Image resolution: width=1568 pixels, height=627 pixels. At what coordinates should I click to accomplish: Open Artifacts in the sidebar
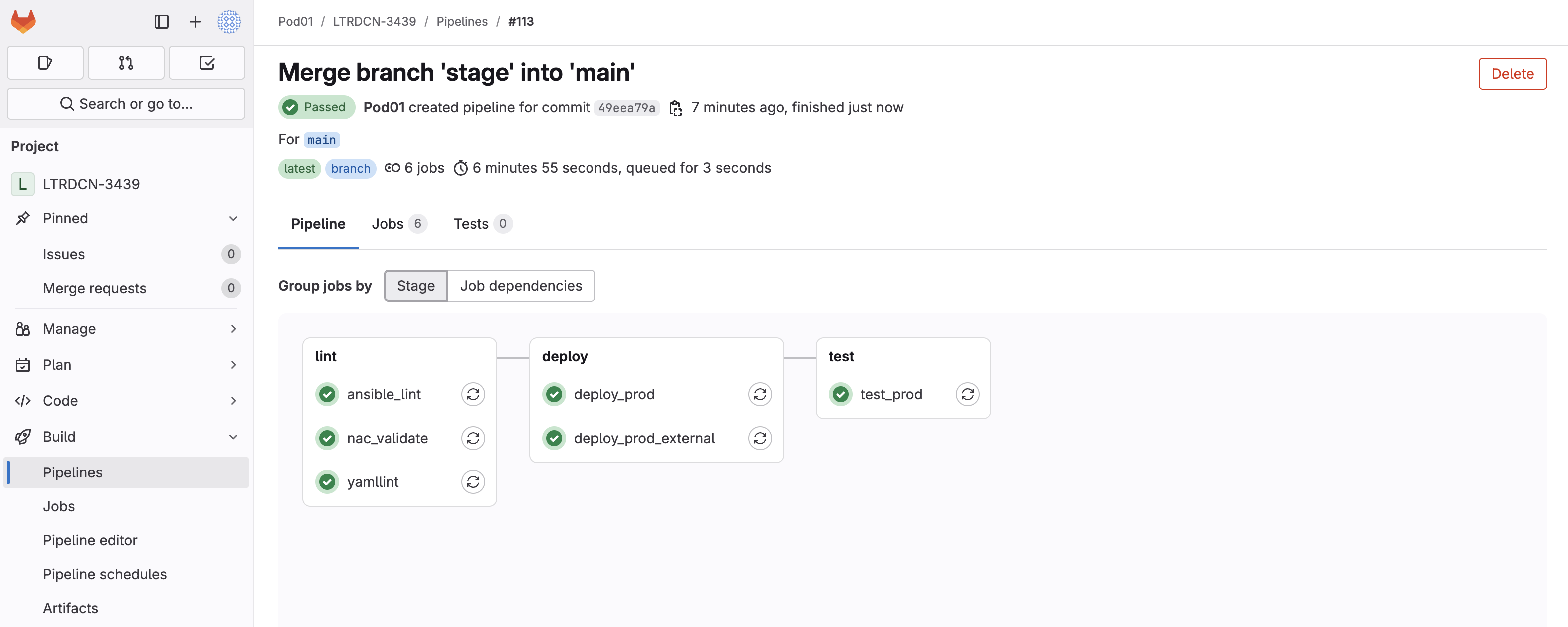(127, 608)
